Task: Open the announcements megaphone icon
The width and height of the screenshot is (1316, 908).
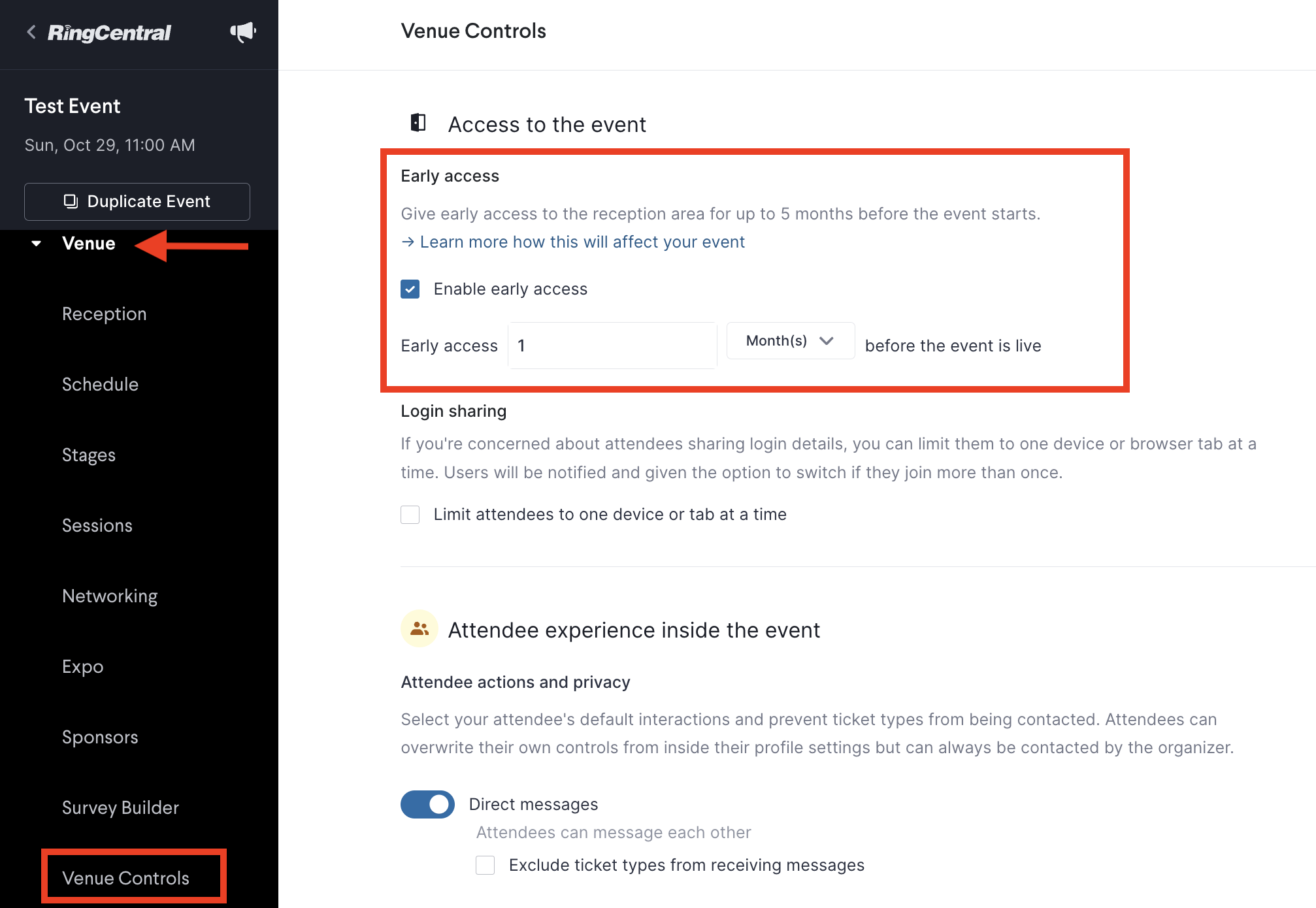Action: point(243,32)
